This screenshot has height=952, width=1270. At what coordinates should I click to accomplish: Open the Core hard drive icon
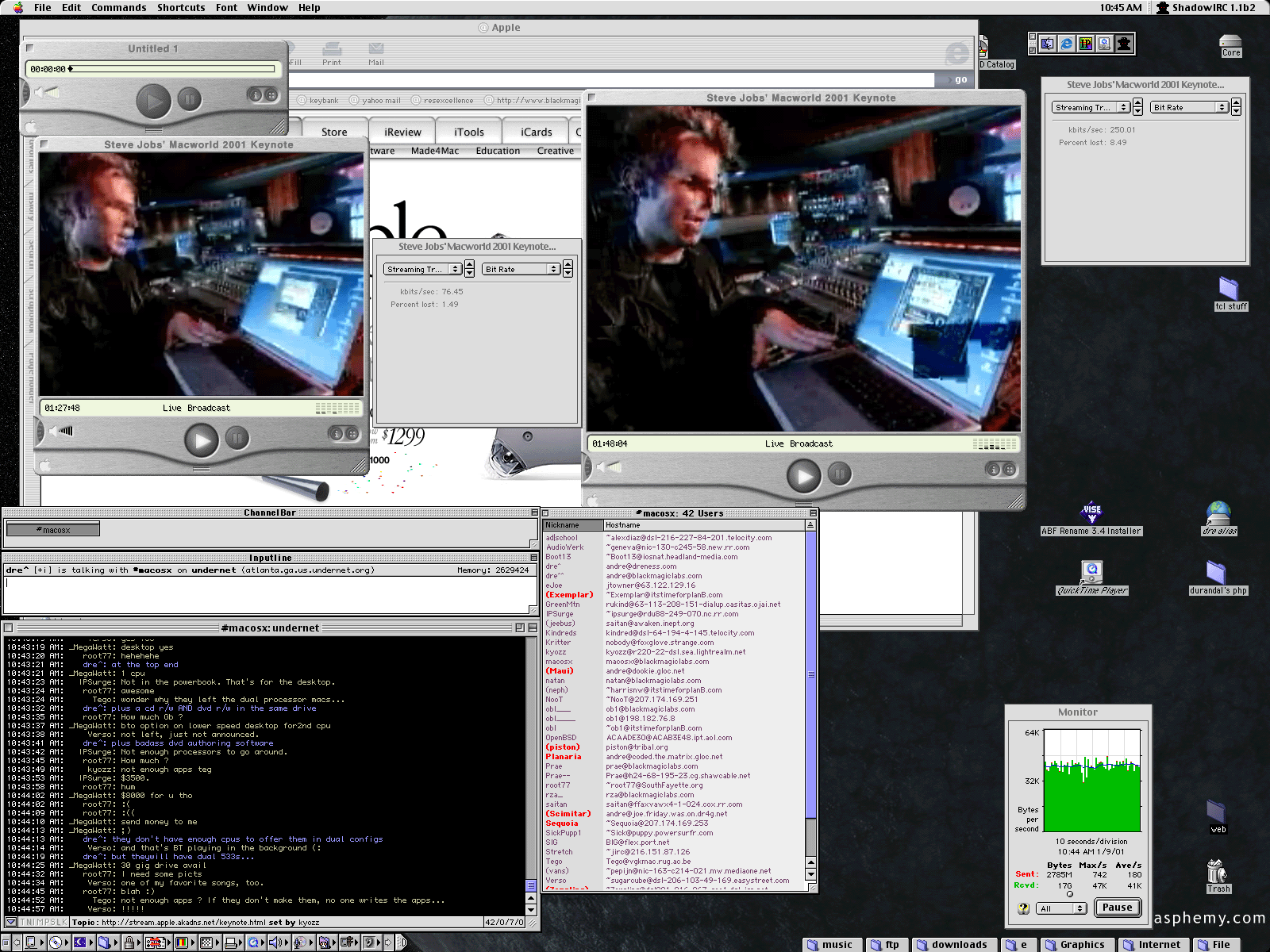[x=1230, y=43]
